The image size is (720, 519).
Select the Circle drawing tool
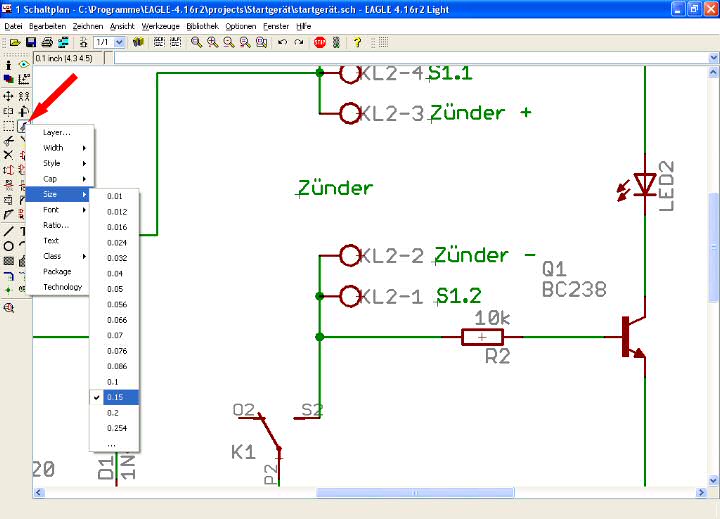point(8,246)
